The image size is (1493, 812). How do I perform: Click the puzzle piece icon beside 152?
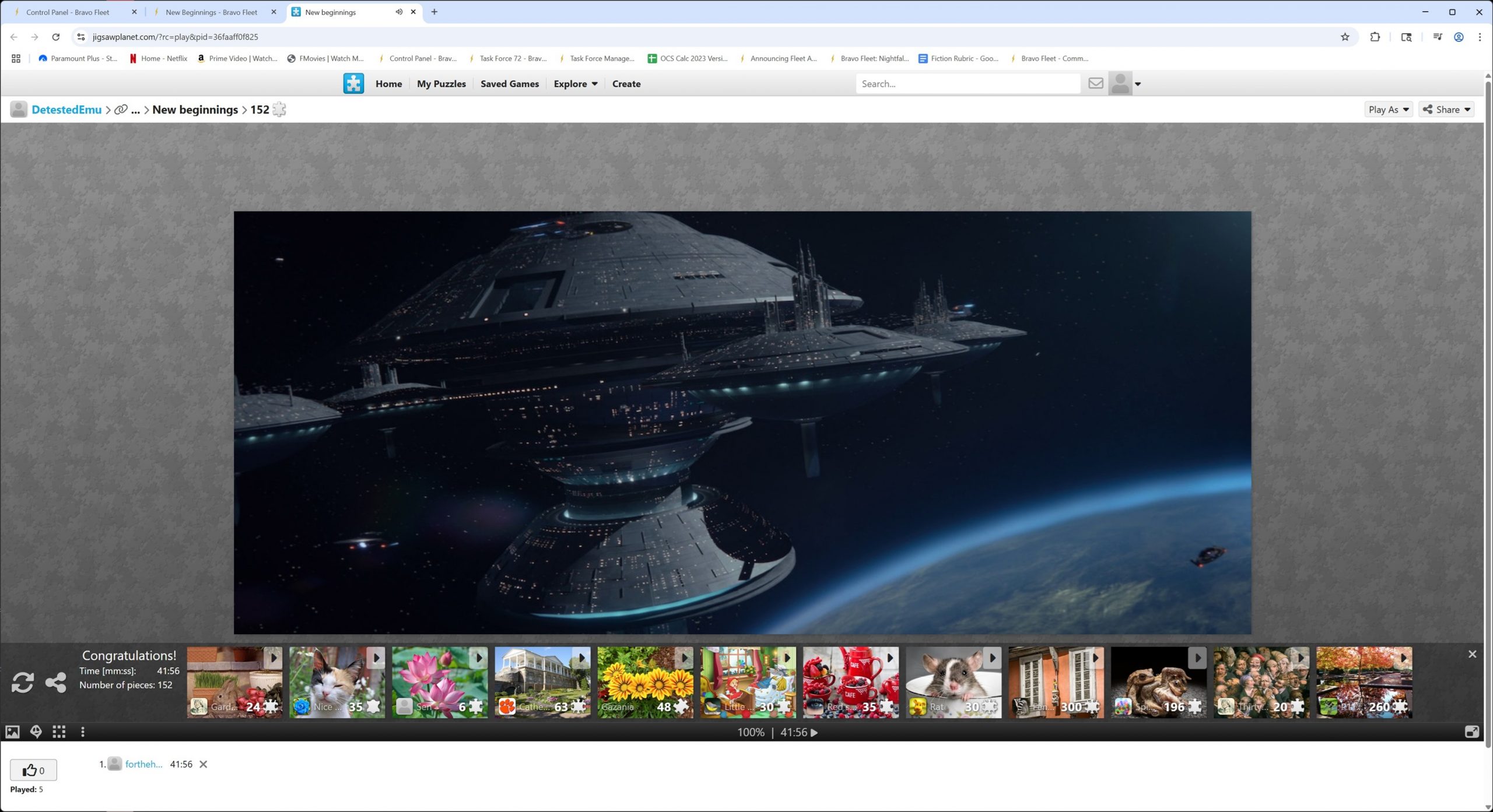click(x=279, y=109)
